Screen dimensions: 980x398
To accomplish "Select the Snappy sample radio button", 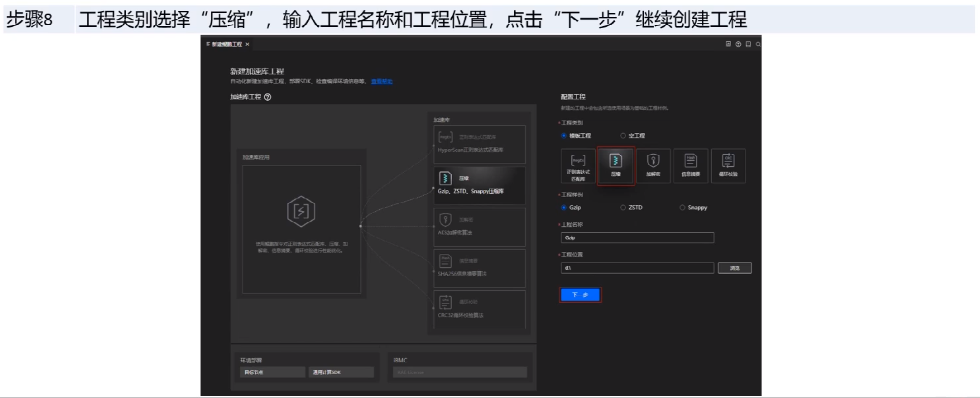I will [682, 207].
